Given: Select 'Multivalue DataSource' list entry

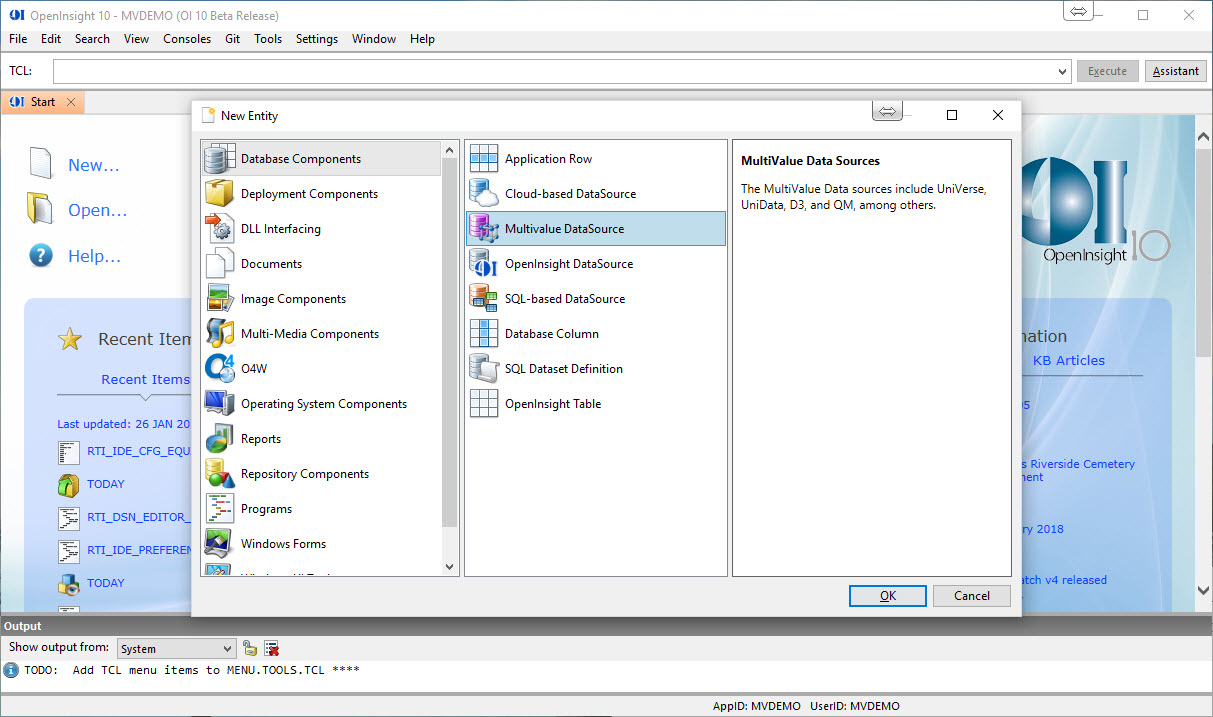Looking at the screenshot, I should [x=596, y=229].
